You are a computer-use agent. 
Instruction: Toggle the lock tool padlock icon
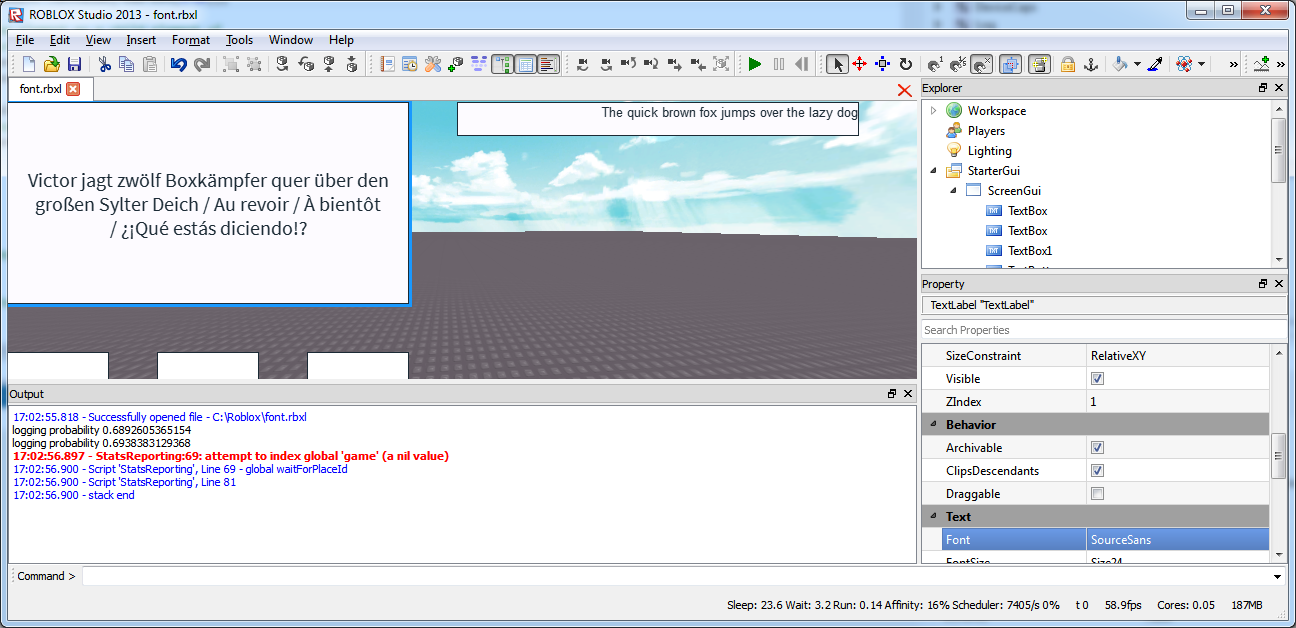1068,64
